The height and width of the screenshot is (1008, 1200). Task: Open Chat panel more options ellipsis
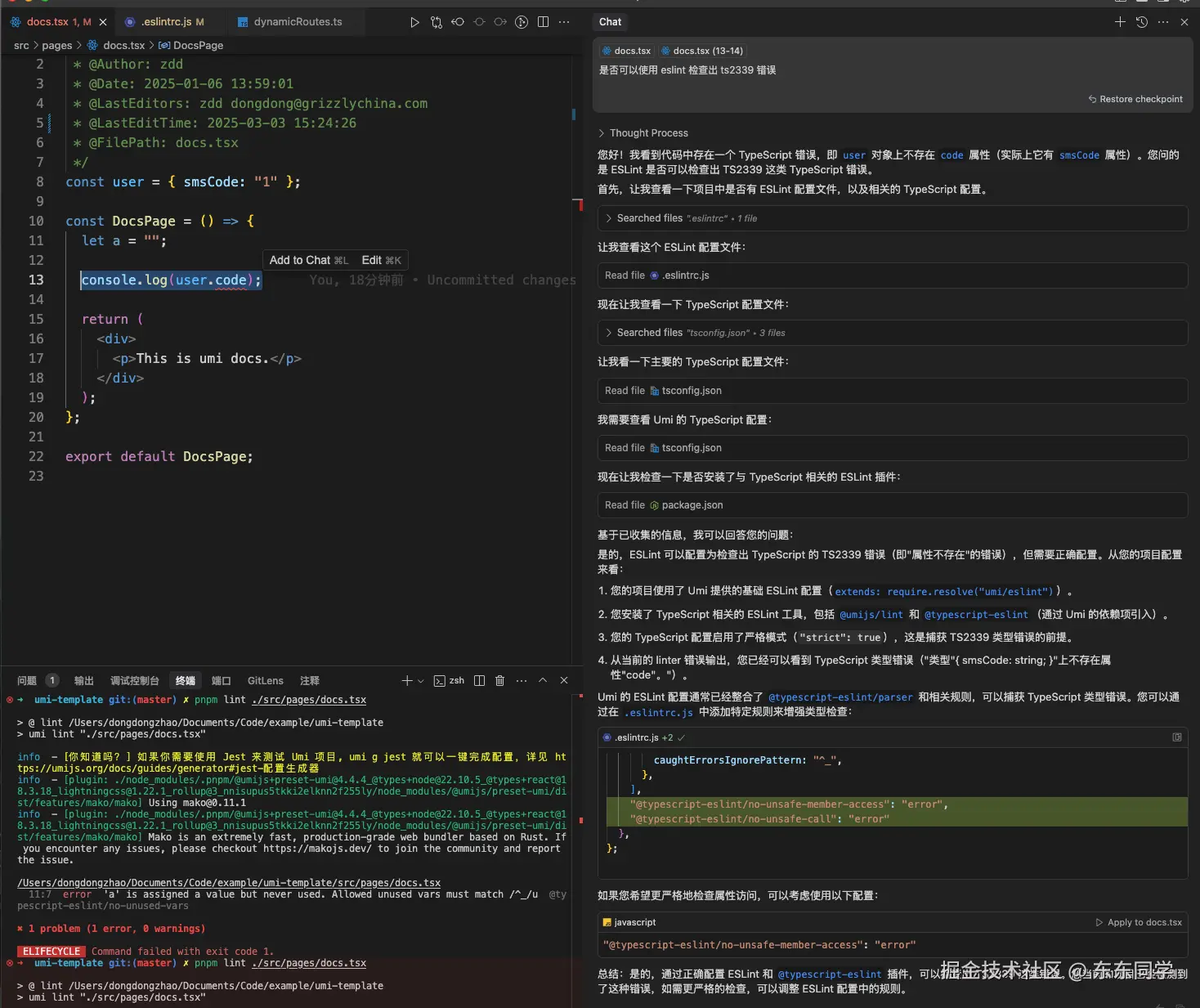[x=1163, y=22]
